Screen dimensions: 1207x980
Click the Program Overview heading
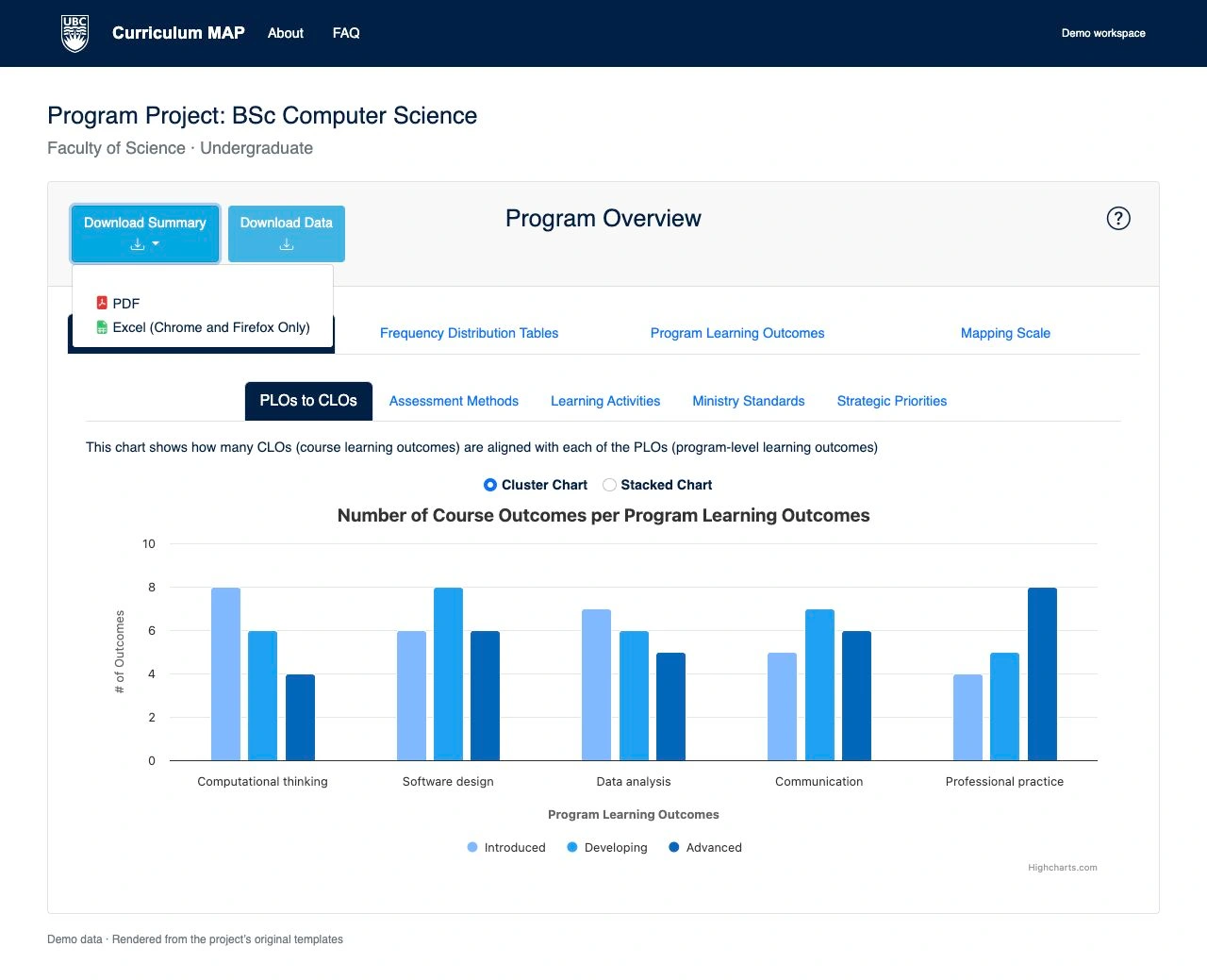603,219
